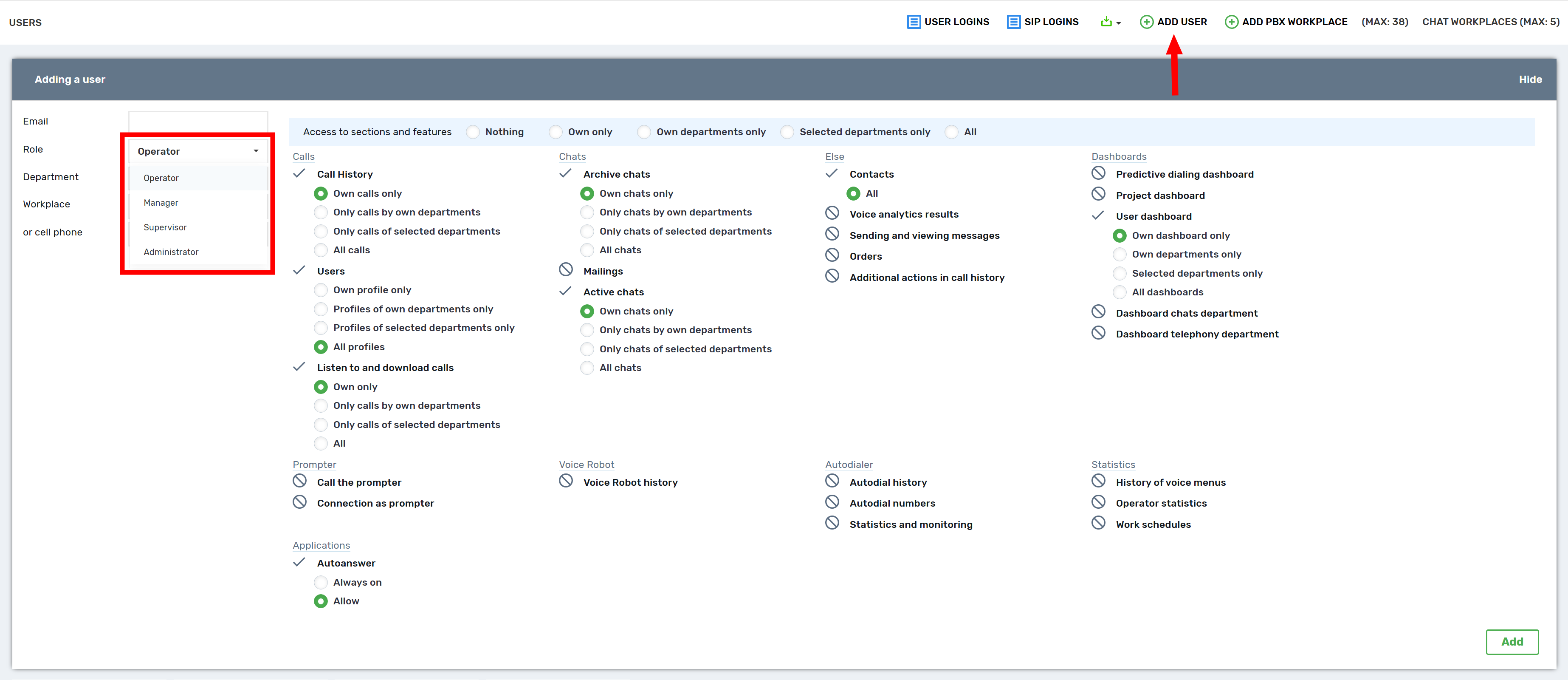Choose Always on under Autoanswer
1568x680 pixels.
pos(321,582)
